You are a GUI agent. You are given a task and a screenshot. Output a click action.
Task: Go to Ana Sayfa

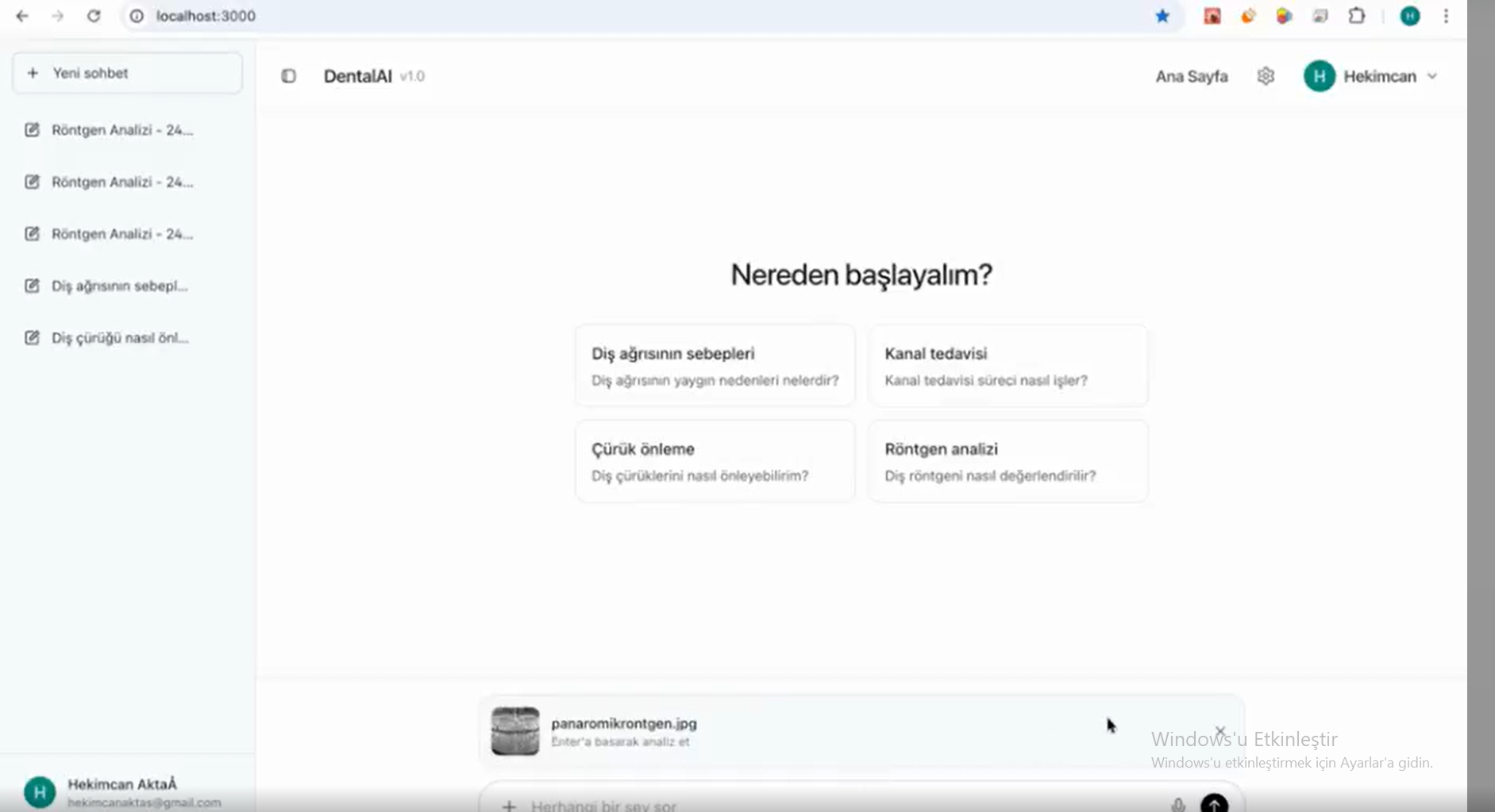(1192, 75)
